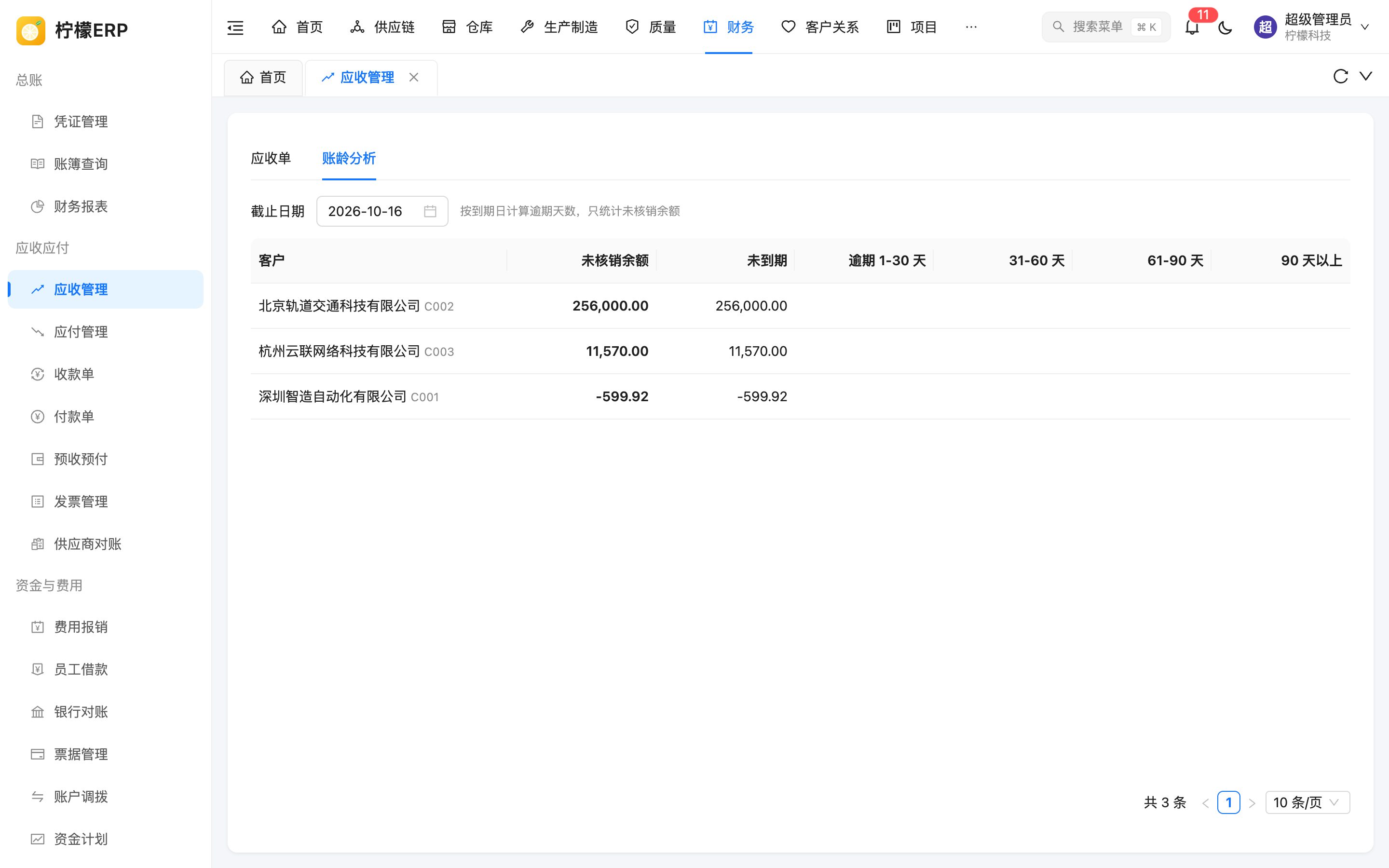
Task: Open the 客户关系 top menu
Action: tap(820, 27)
